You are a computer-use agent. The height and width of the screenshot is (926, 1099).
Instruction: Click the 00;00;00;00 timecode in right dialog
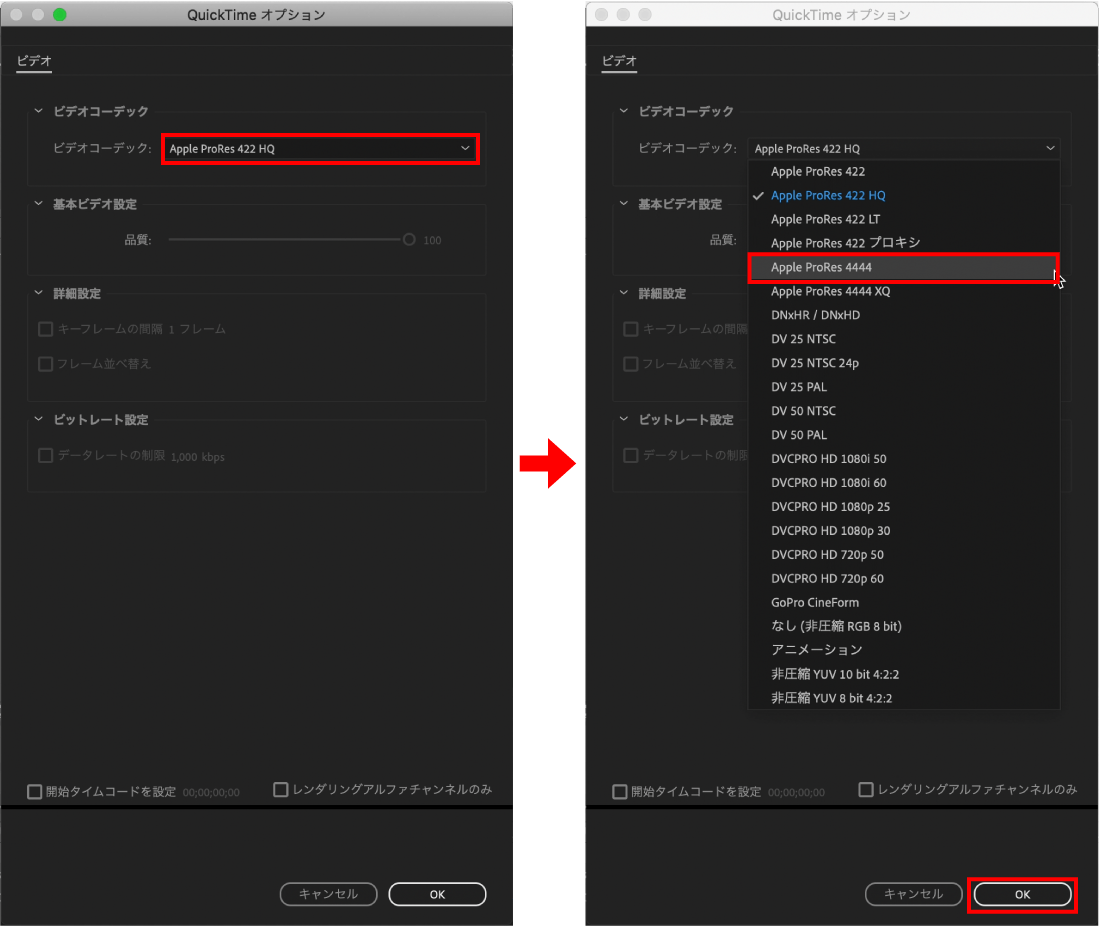pyautogui.click(x=796, y=792)
